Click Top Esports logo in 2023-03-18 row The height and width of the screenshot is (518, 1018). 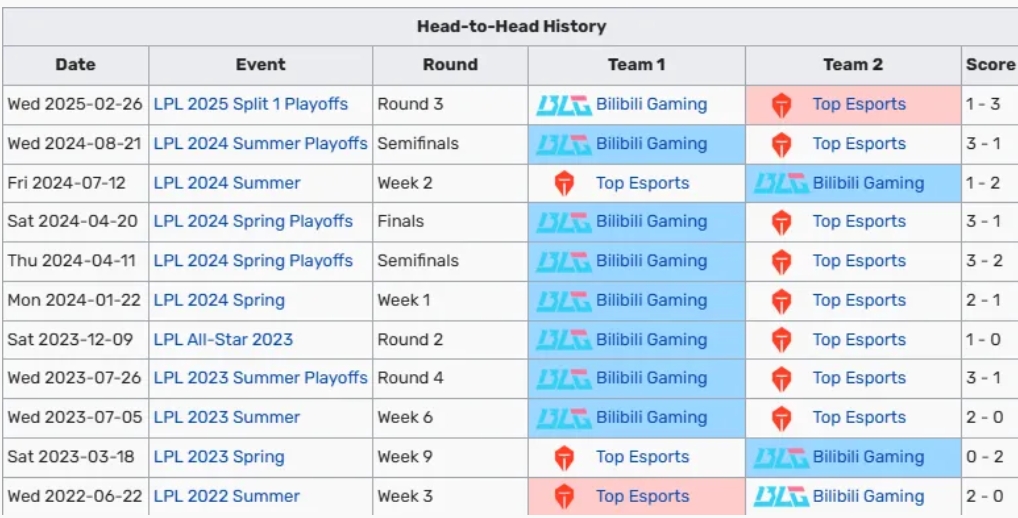click(x=565, y=458)
